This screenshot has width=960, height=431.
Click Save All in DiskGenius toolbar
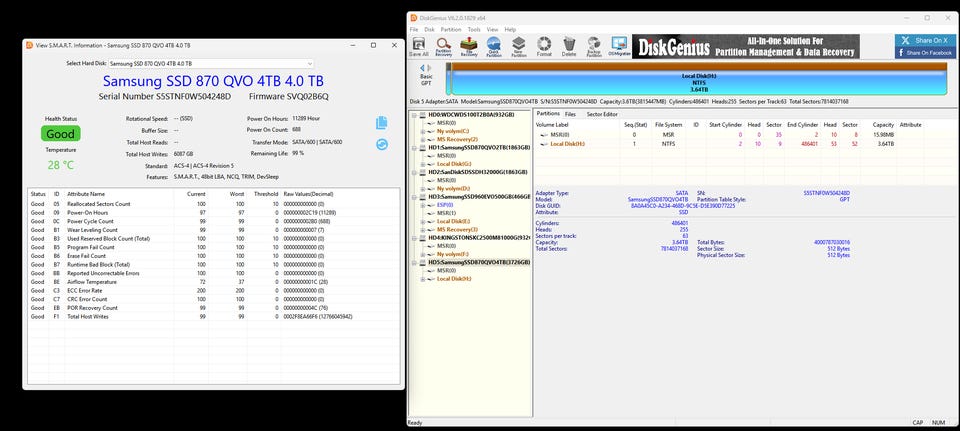(419, 47)
